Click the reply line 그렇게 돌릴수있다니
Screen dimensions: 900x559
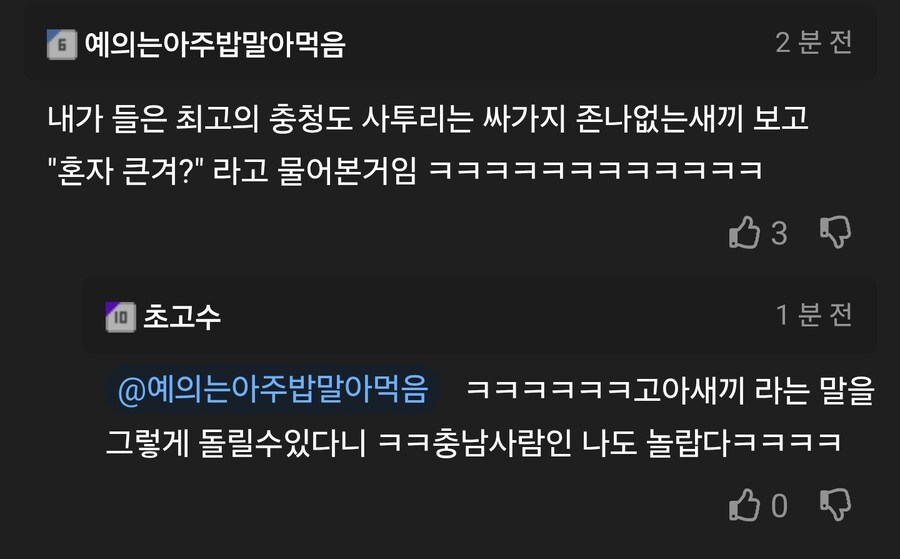[236, 443]
